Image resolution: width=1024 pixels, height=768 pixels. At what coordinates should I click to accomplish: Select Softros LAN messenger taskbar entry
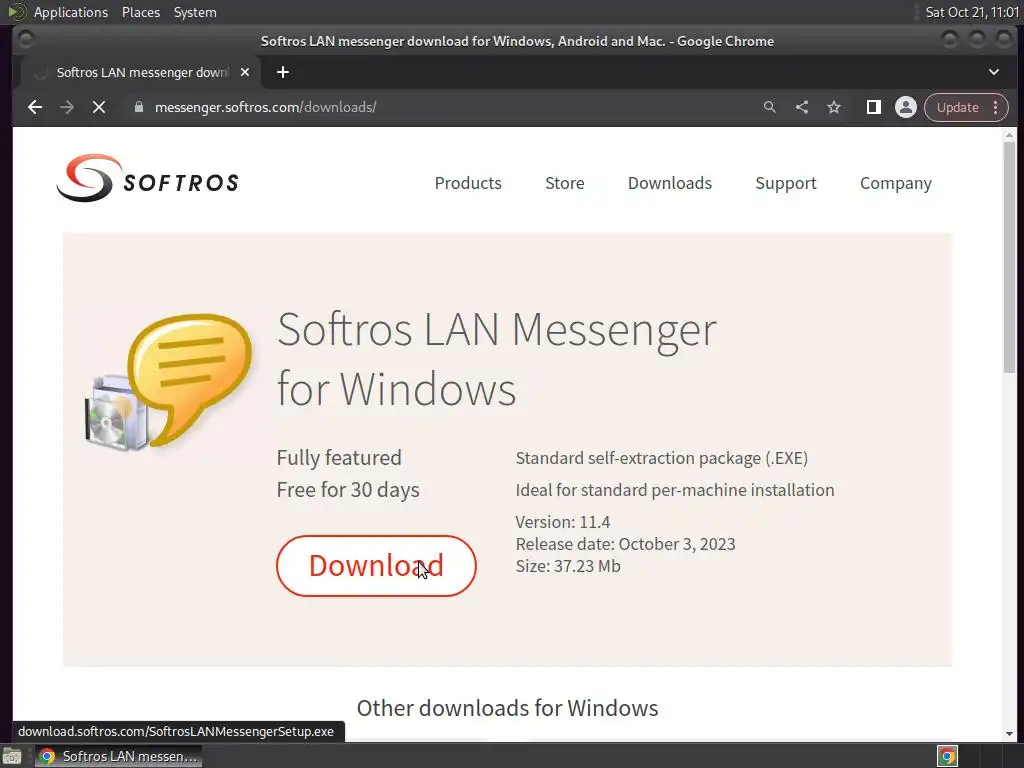[x=119, y=756]
